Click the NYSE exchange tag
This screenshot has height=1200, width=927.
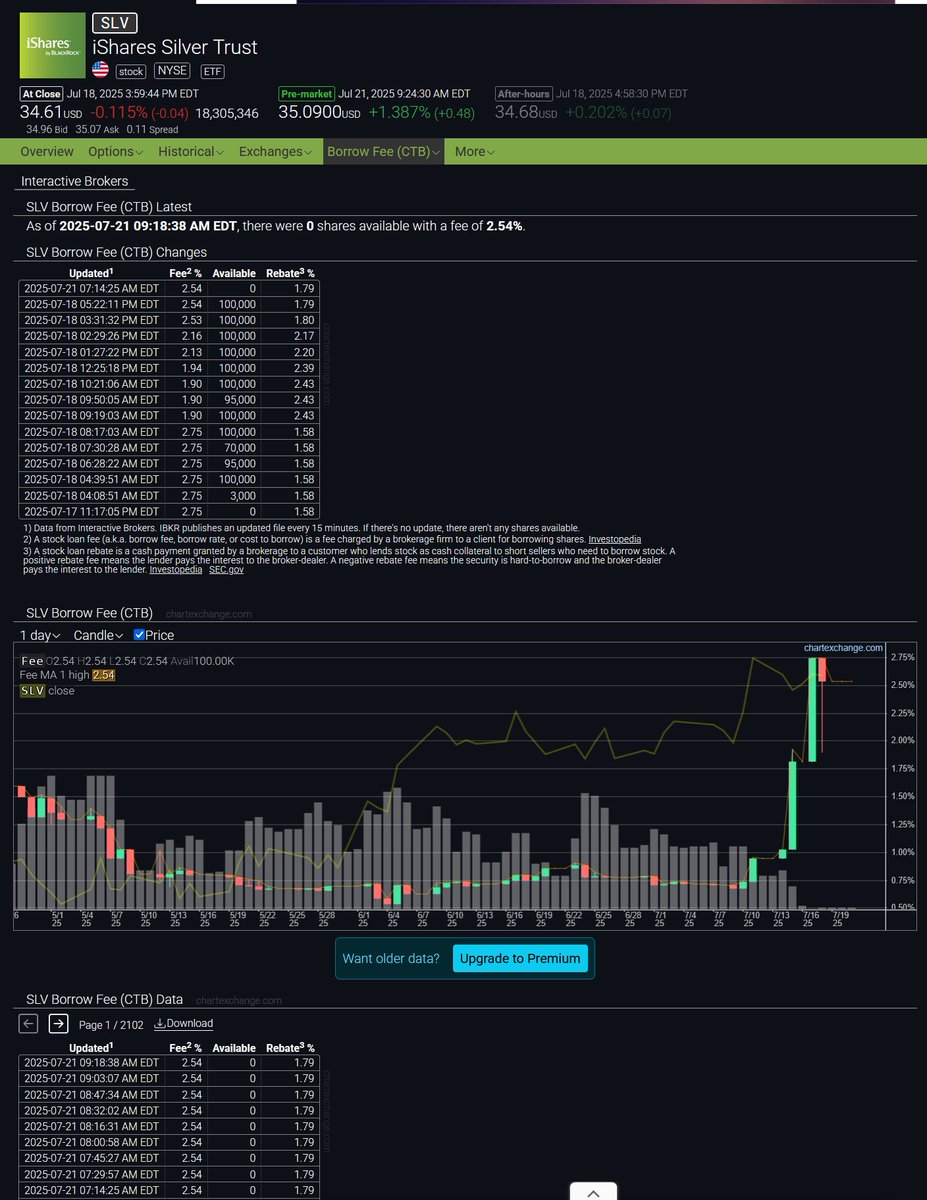(x=173, y=71)
